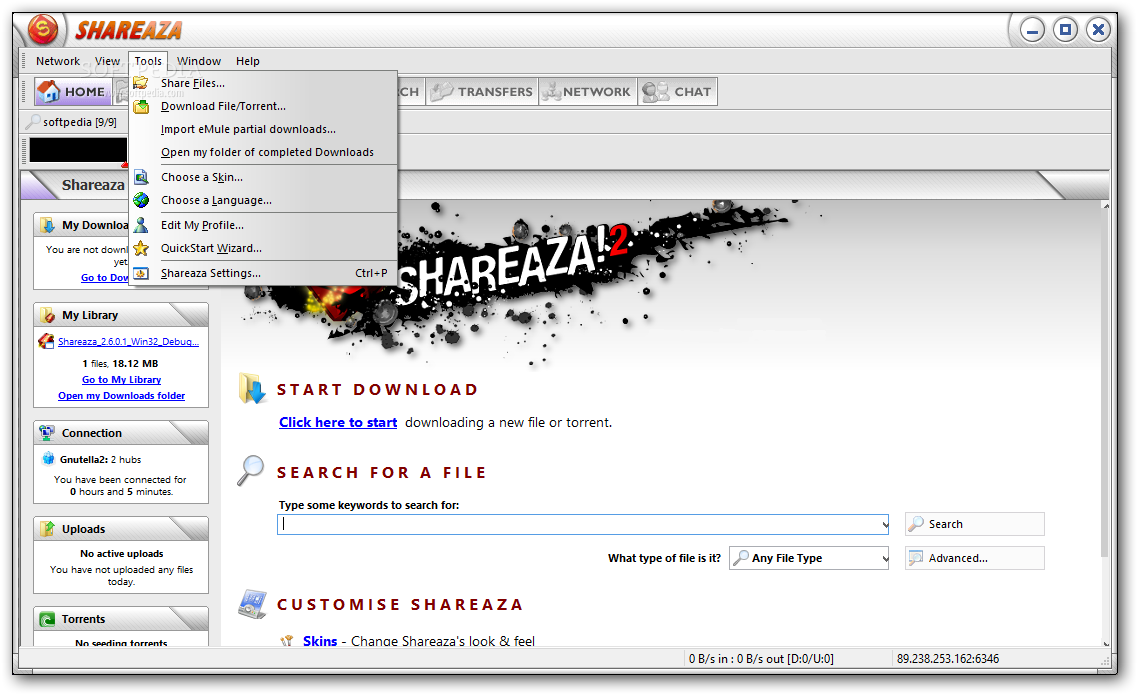Click the Uploads panel icon
Image resolution: width=1138 pixels, height=695 pixels.
point(47,529)
